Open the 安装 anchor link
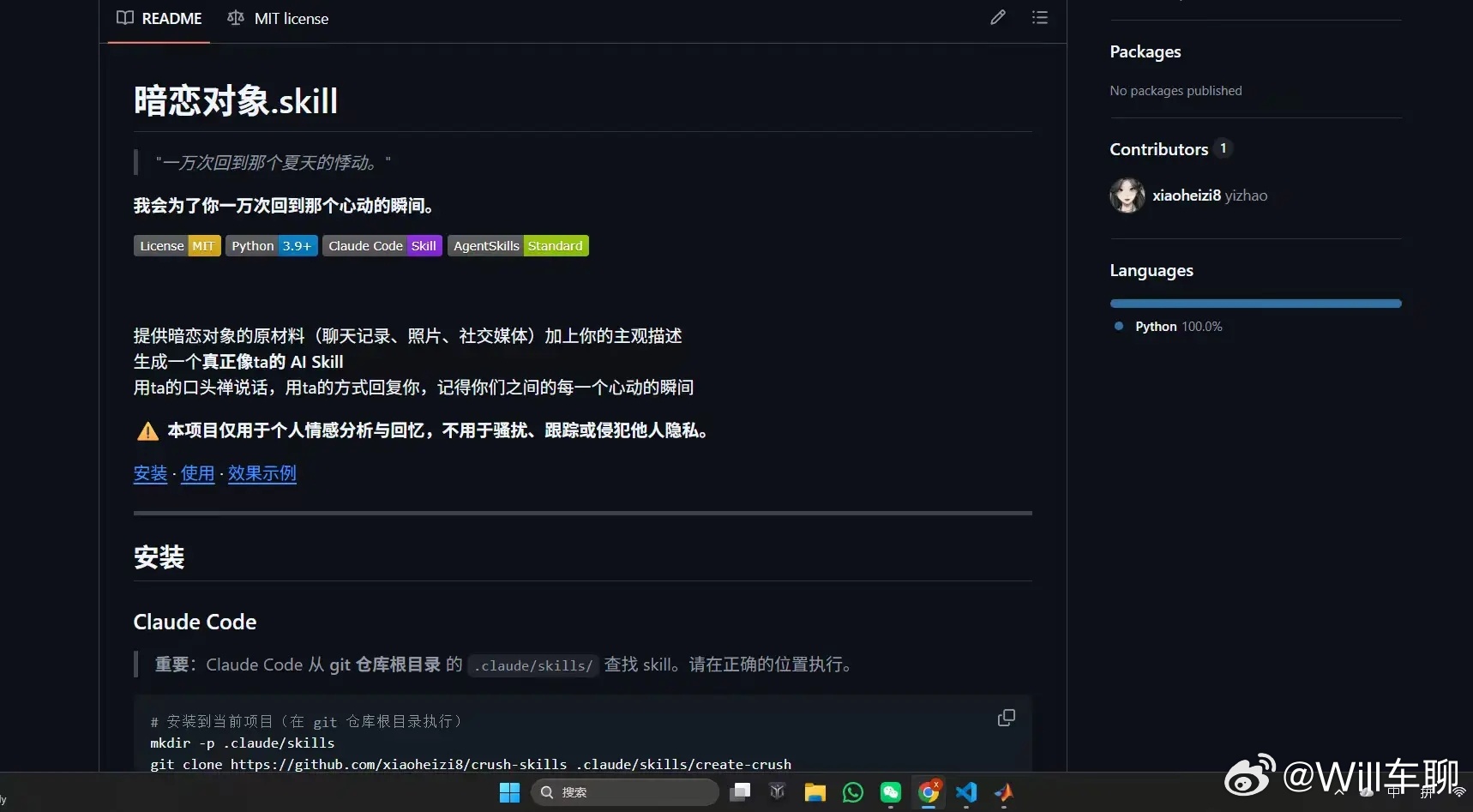Image resolution: width=1473 pixels, height=812 pixels. [150, 472]
